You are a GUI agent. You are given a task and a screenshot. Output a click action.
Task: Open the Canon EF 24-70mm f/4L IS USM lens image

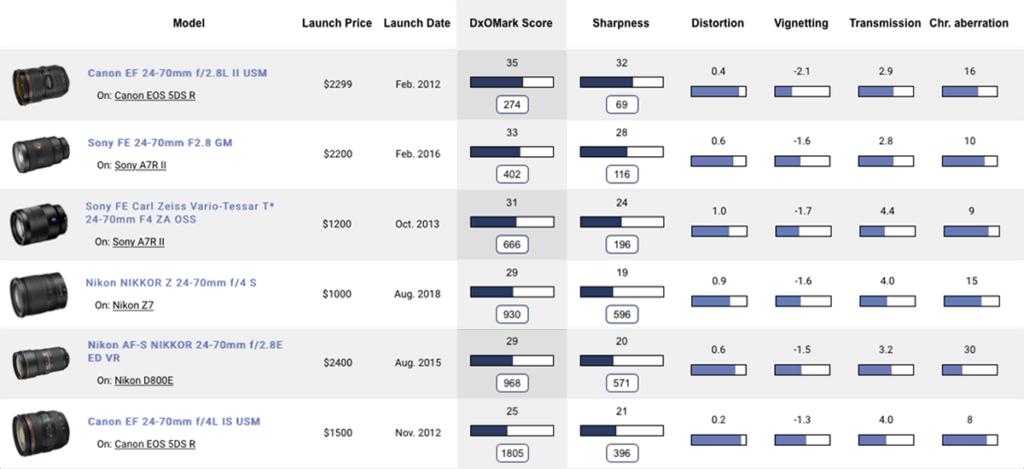click(40, 433)
